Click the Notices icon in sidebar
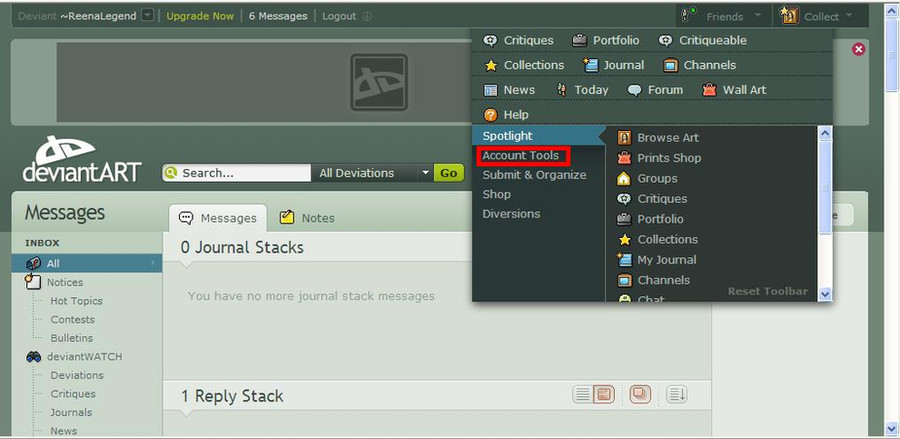The image size is (900, 439). pyautogui.click(x=33, y=281)
